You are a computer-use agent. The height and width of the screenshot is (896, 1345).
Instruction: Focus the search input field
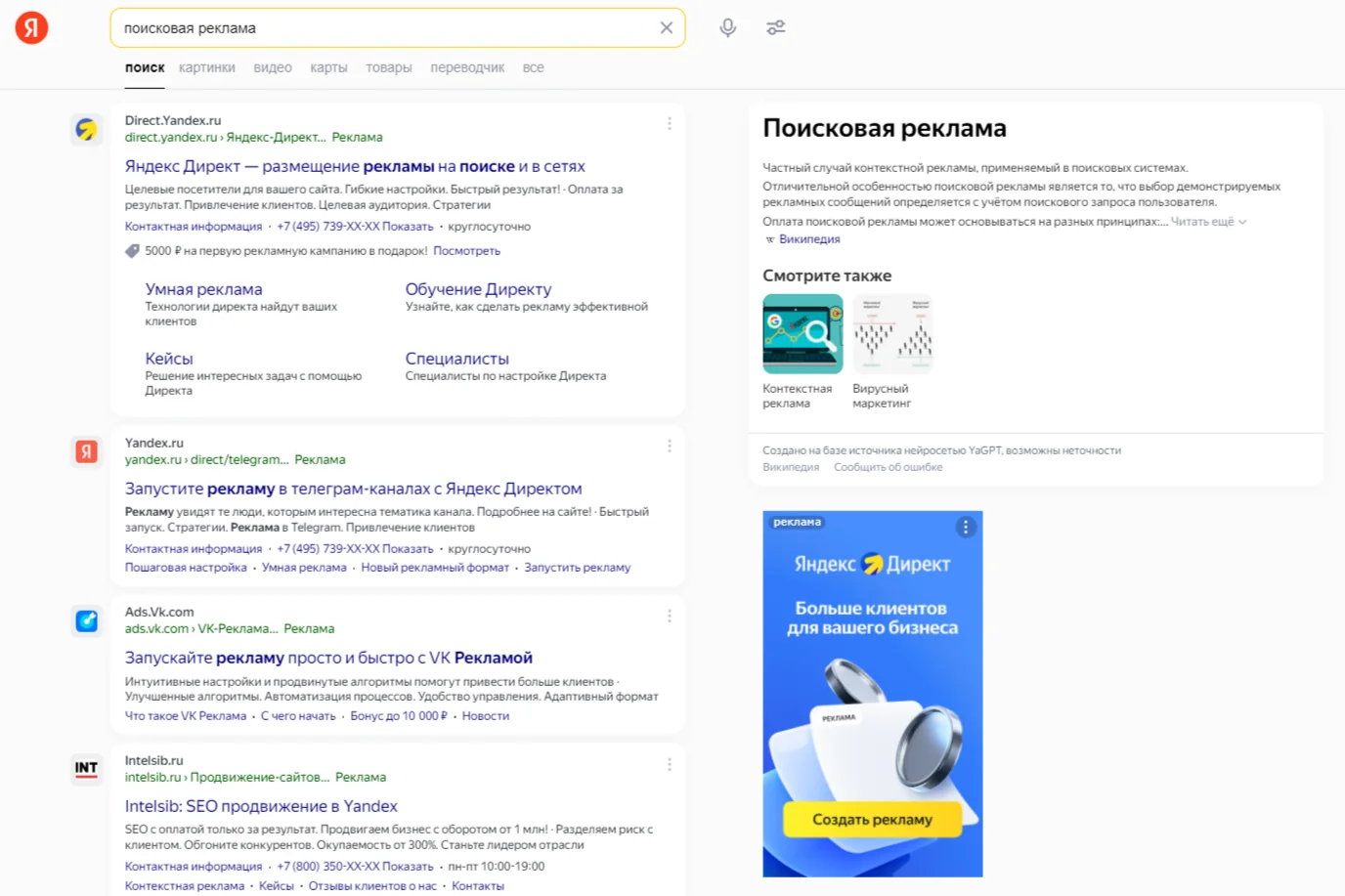(x=386, y=28)
